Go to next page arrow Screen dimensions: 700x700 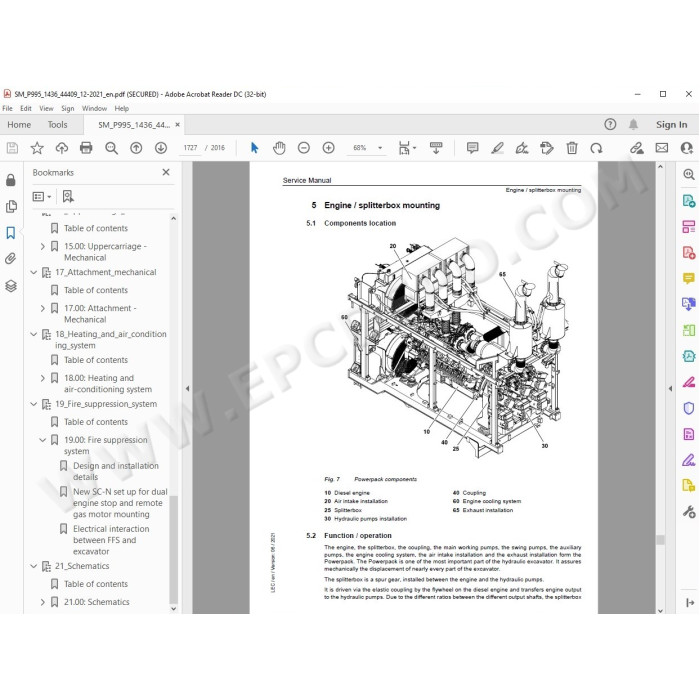pyautogui.click(x=161, y=148)
